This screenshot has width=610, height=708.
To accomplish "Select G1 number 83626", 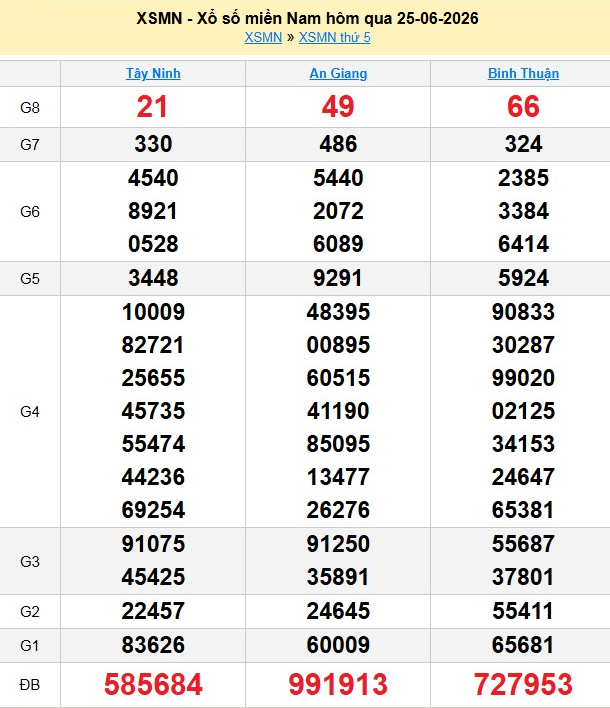I will pos(153,645).
